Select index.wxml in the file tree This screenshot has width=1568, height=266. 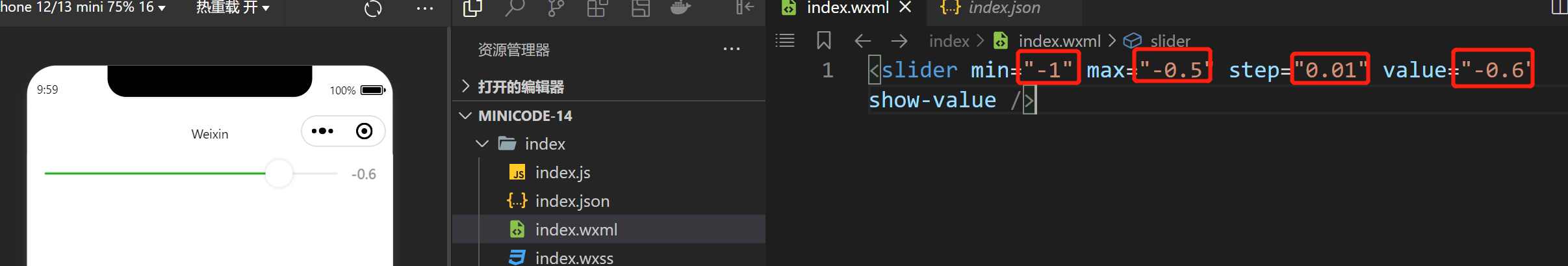point(576,230)
